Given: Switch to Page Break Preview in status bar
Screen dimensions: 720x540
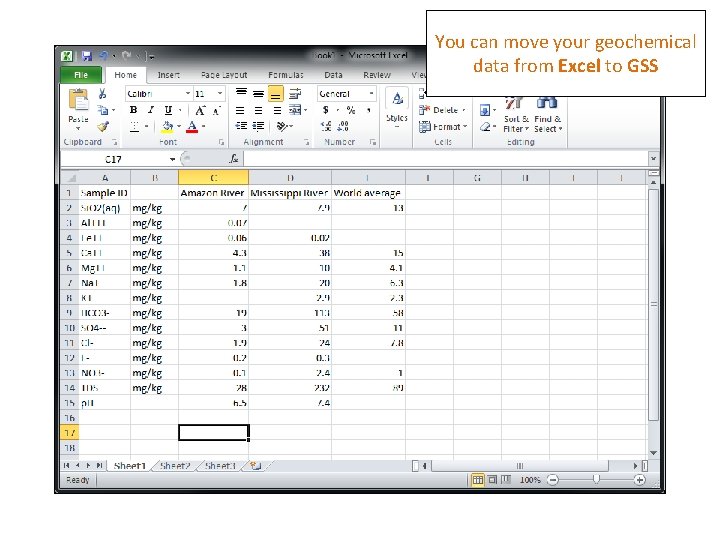Looking at the screenshot, I should tap(506, 480).
